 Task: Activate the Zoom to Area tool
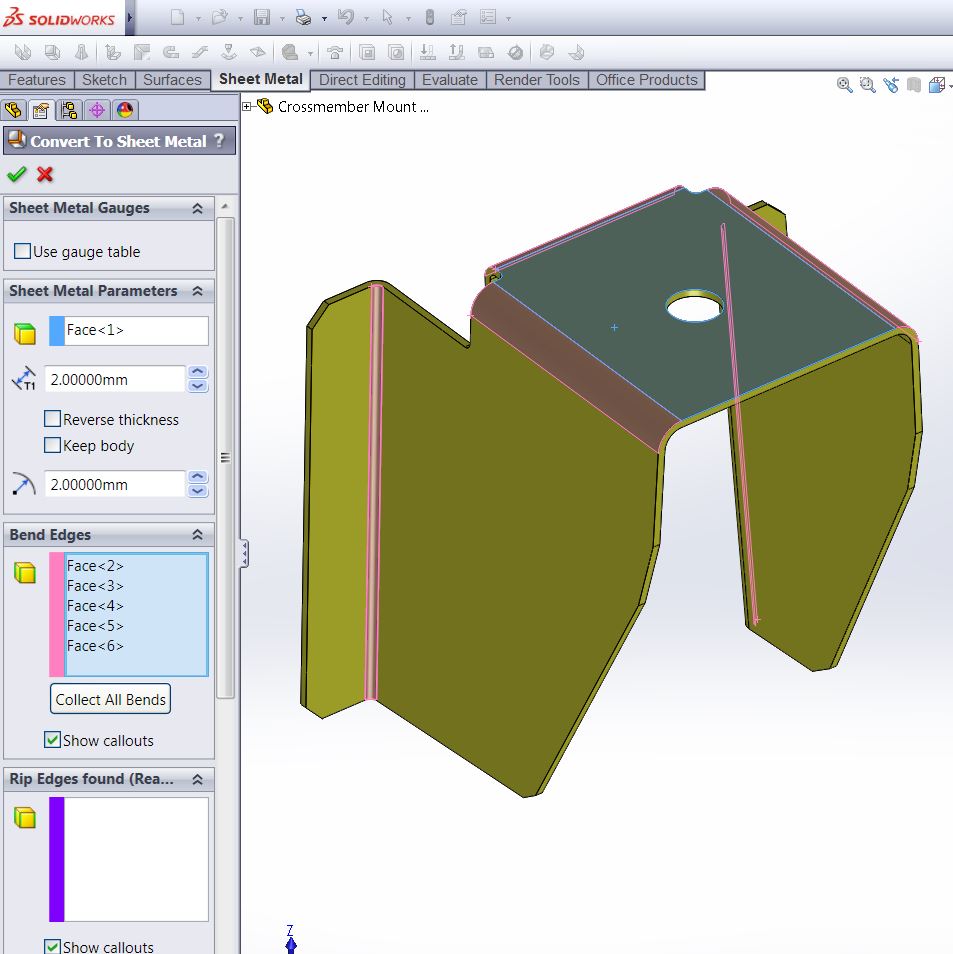coord(866,86)
